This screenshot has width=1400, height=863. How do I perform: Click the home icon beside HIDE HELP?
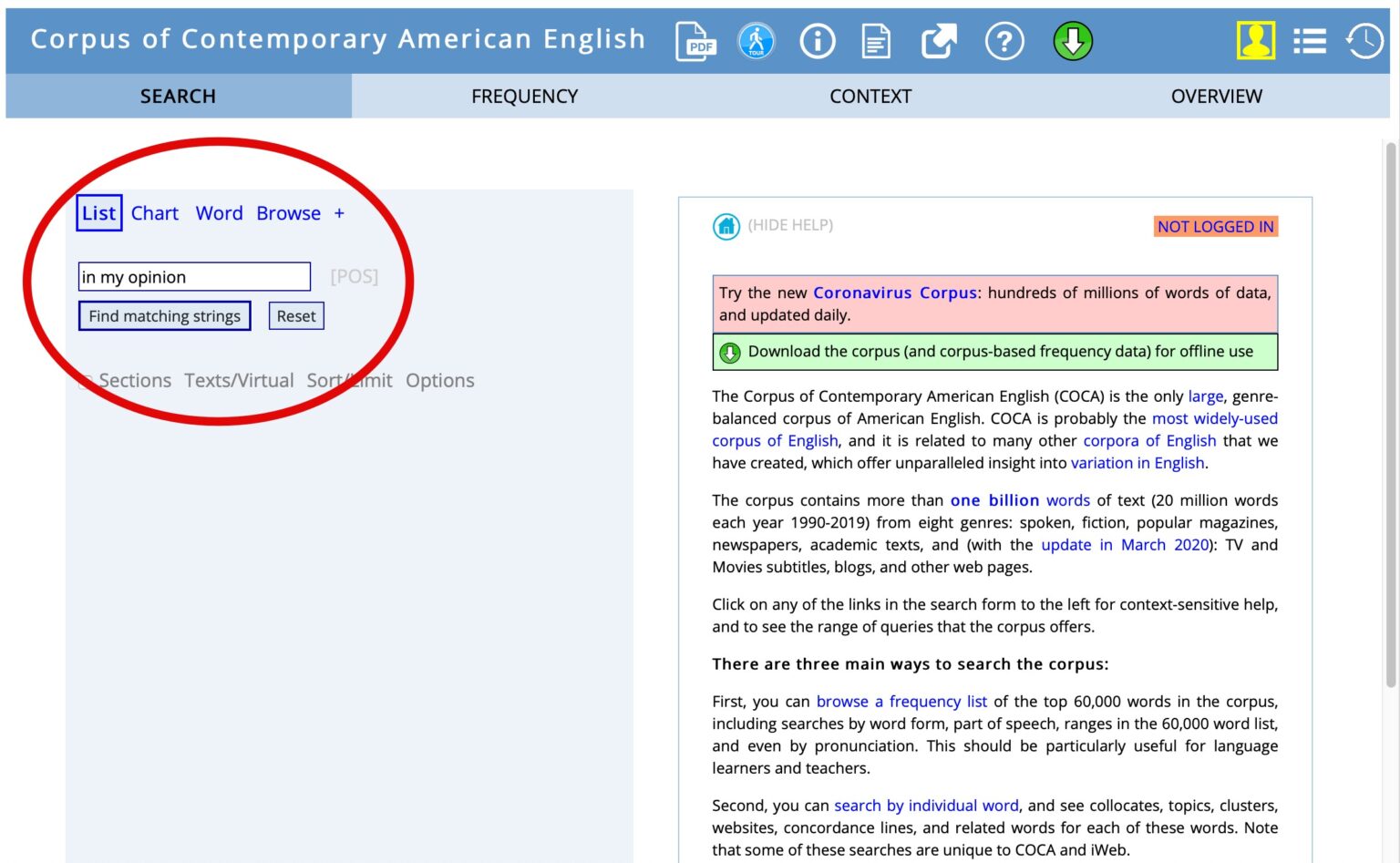point(726,226)
